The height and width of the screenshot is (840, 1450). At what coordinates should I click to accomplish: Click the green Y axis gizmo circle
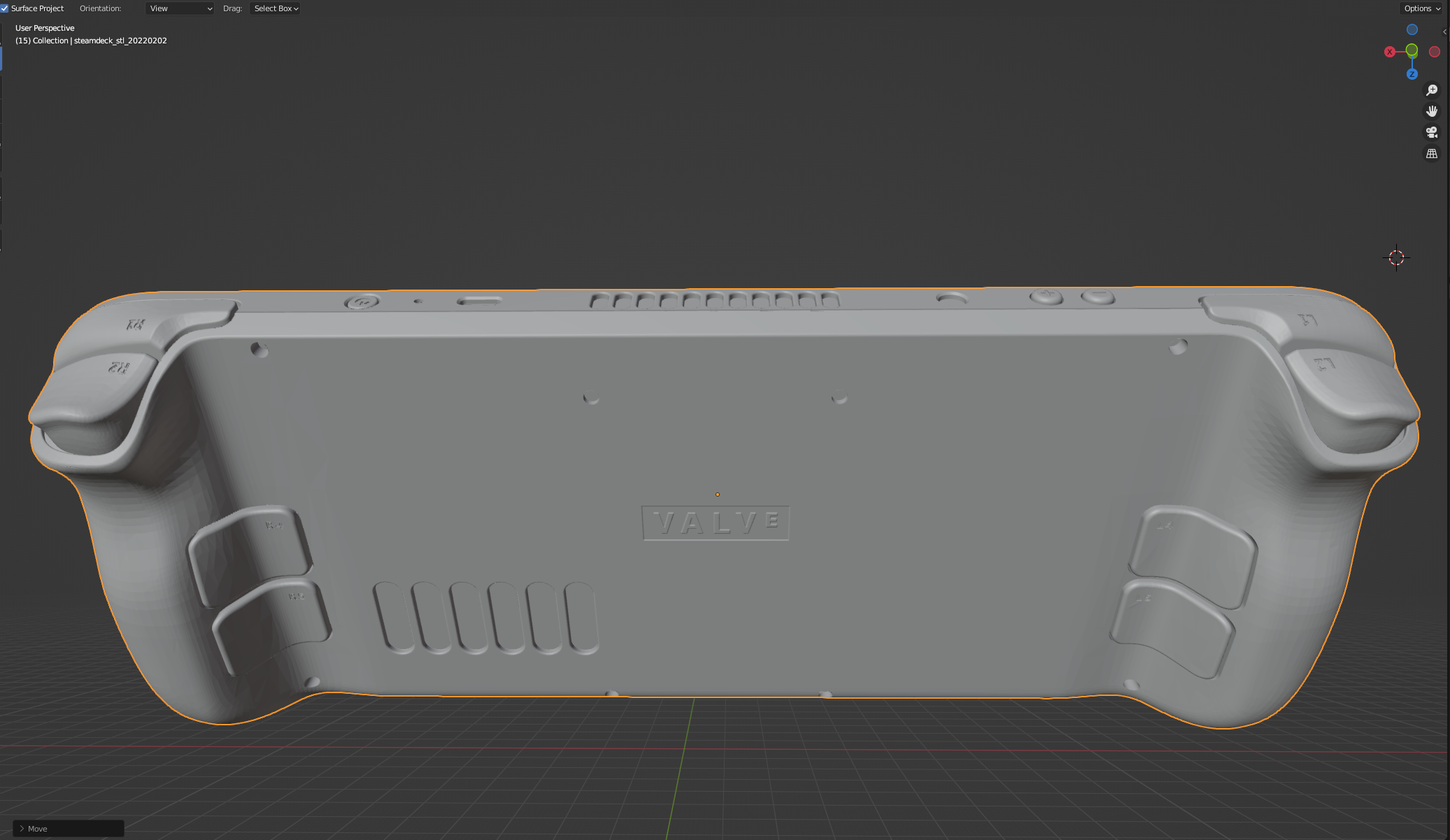(x=1412, y=50)
